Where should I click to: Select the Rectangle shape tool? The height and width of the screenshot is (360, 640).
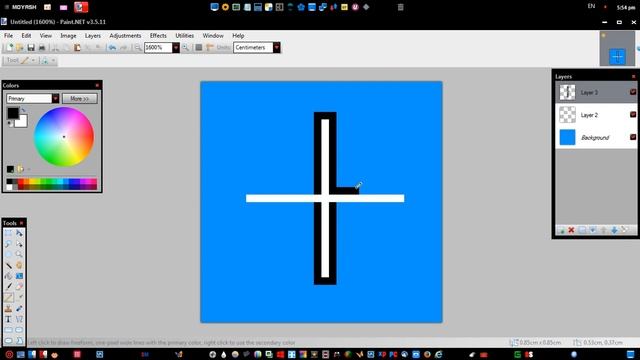coord(8,330)
